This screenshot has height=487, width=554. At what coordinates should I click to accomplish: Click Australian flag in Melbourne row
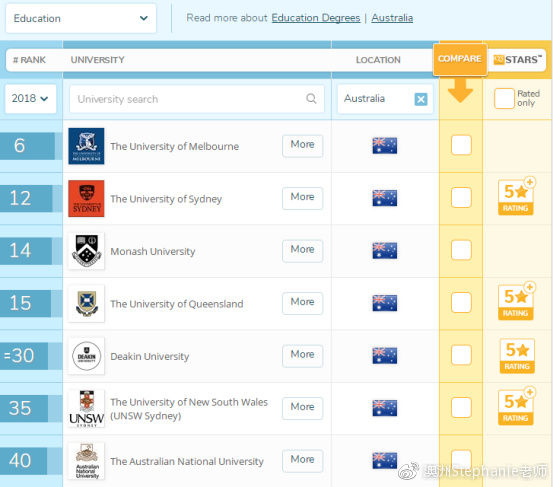coord(384,145)
